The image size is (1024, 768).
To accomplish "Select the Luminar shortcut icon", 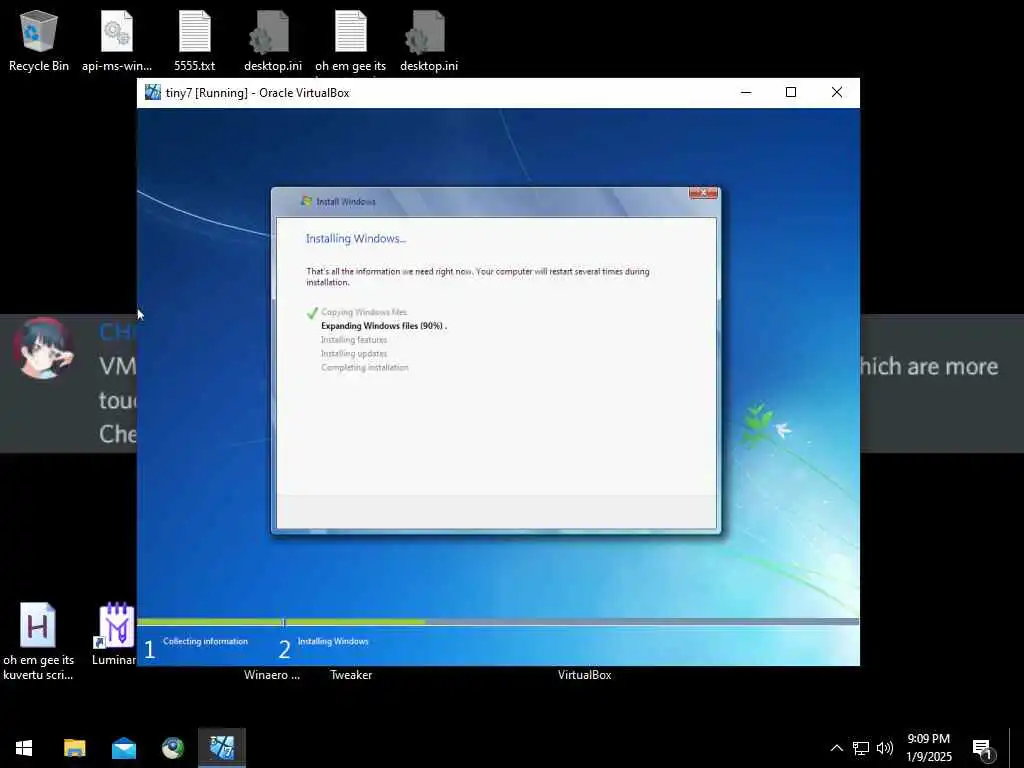I will 115,633.
